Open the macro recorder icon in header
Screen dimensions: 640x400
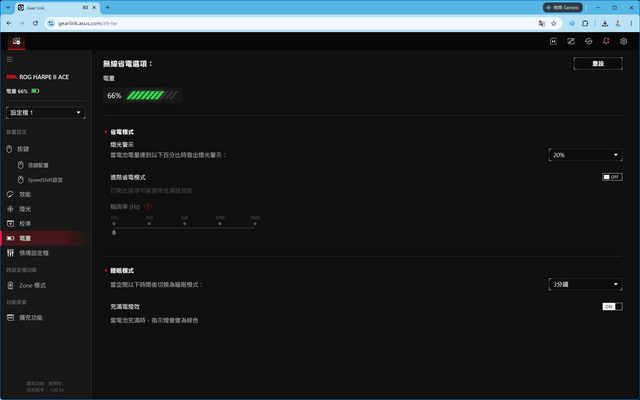(553, 41)
